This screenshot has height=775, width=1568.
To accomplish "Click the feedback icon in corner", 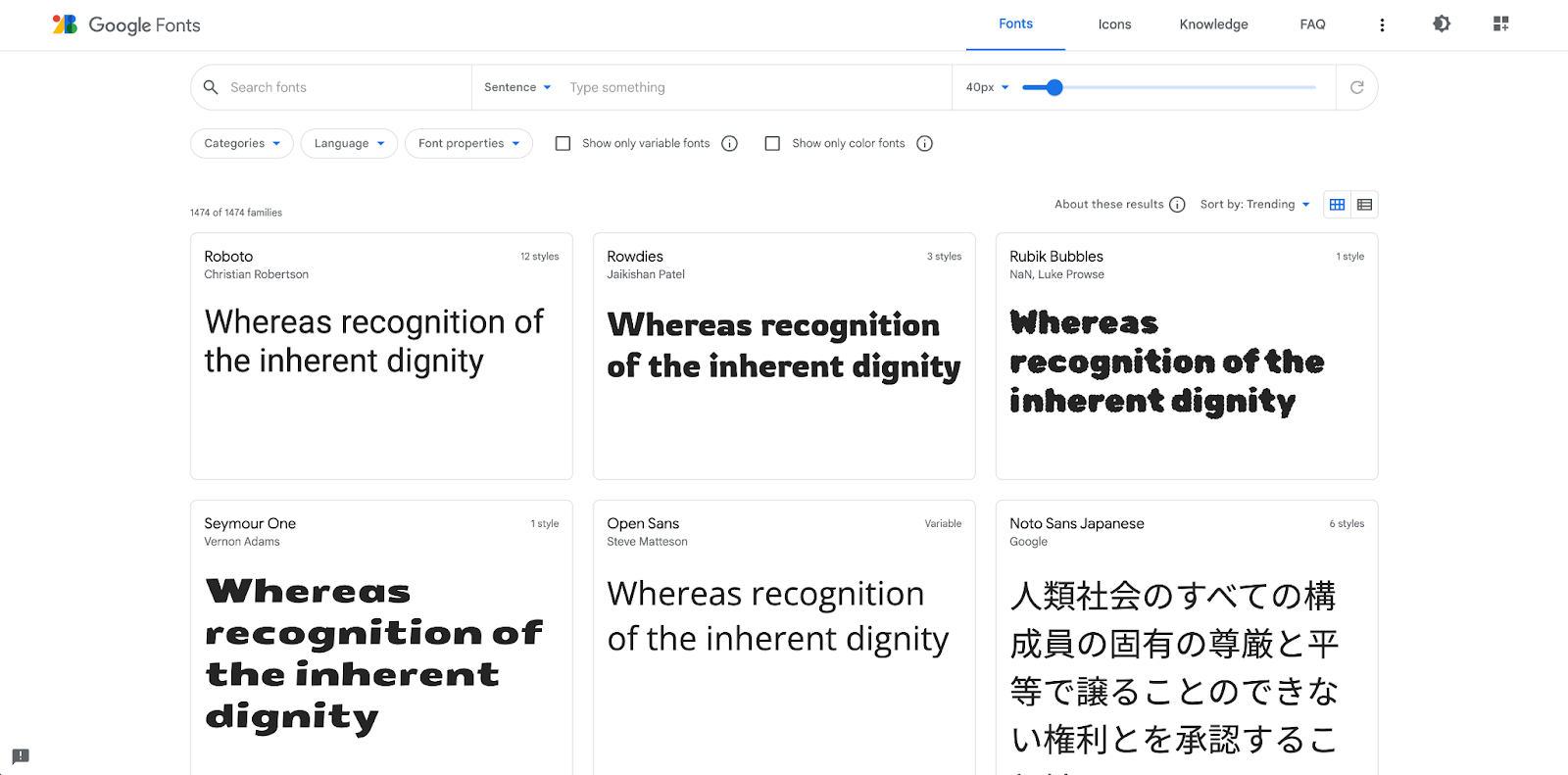I will click(21, 756).
